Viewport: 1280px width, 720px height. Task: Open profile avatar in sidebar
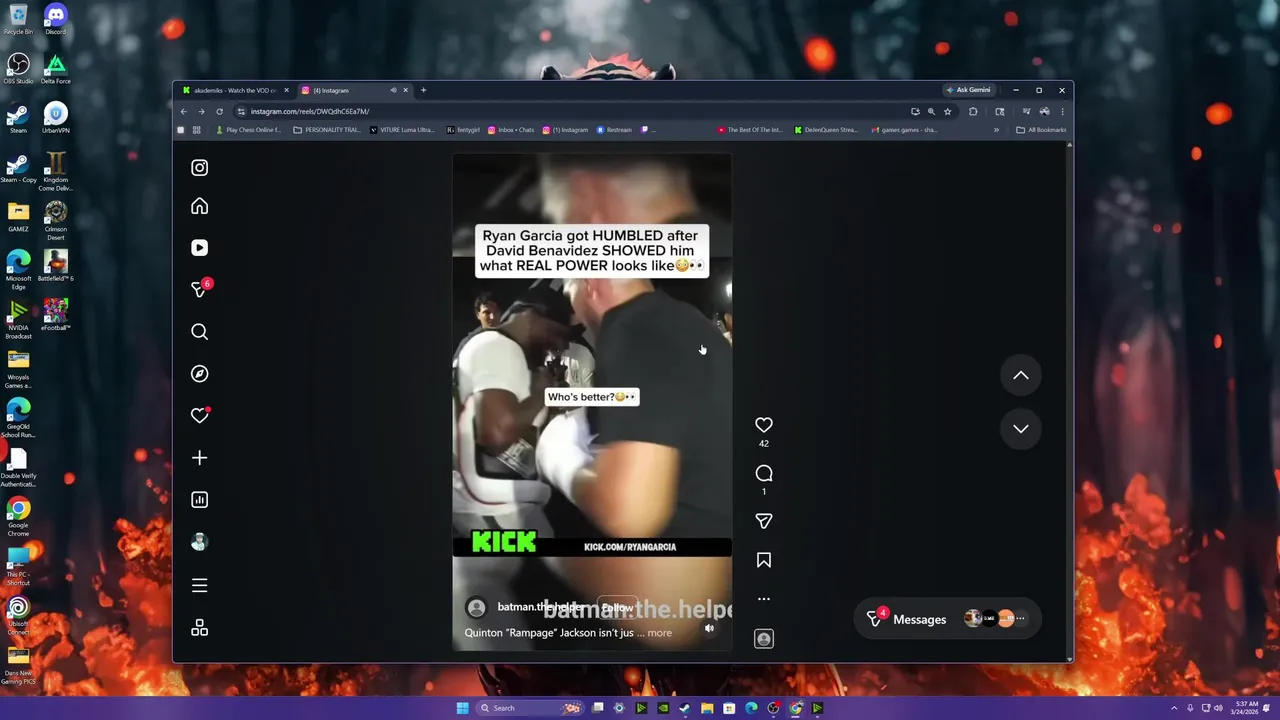(199, 542)
